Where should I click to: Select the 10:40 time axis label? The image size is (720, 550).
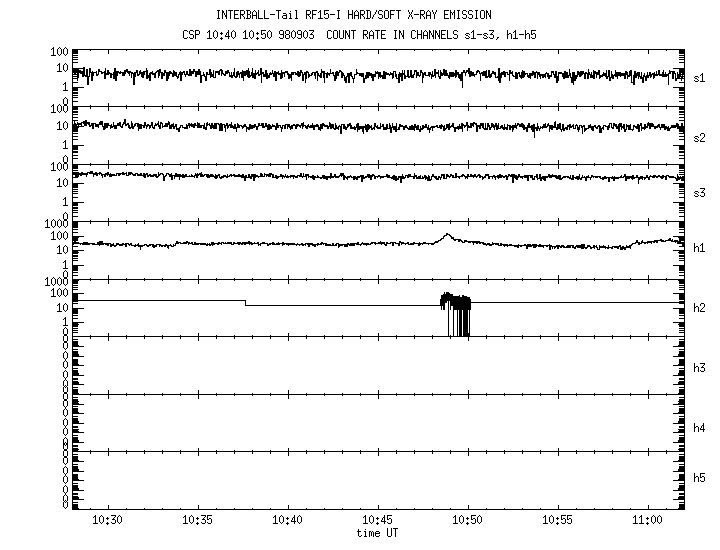point(287,520)
